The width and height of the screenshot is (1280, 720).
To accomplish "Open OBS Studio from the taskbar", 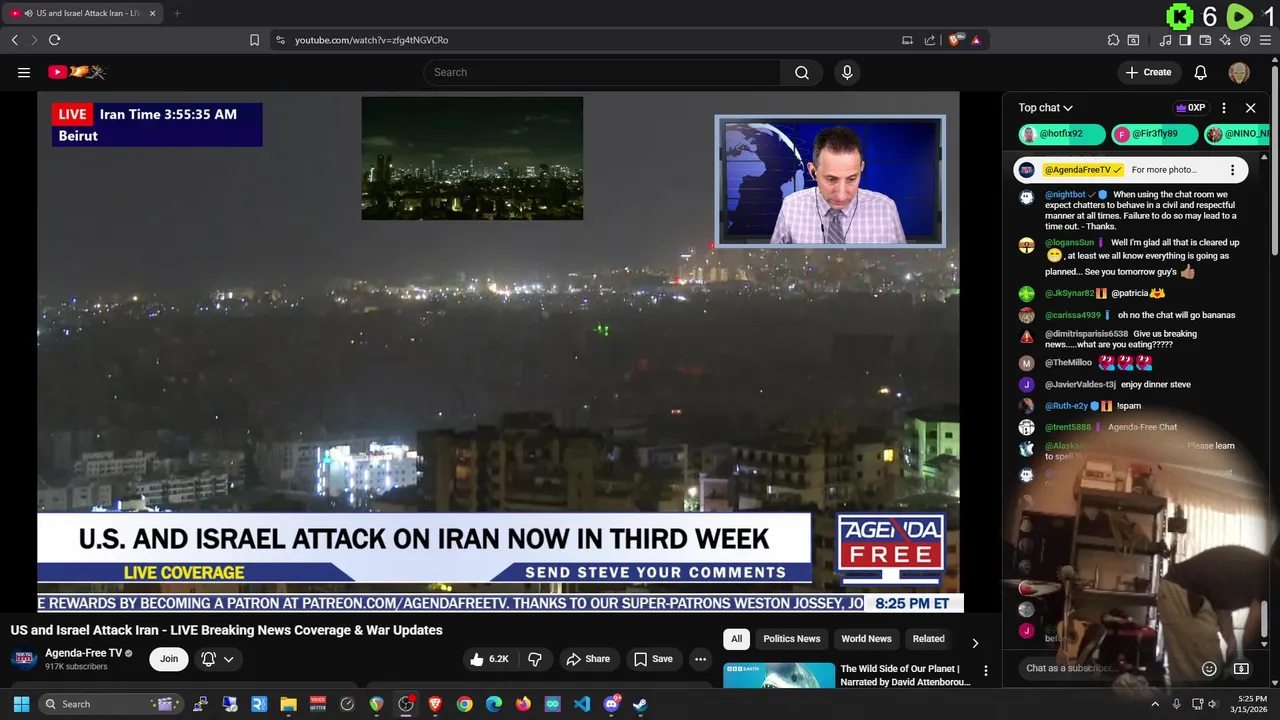I will point(405,704).
